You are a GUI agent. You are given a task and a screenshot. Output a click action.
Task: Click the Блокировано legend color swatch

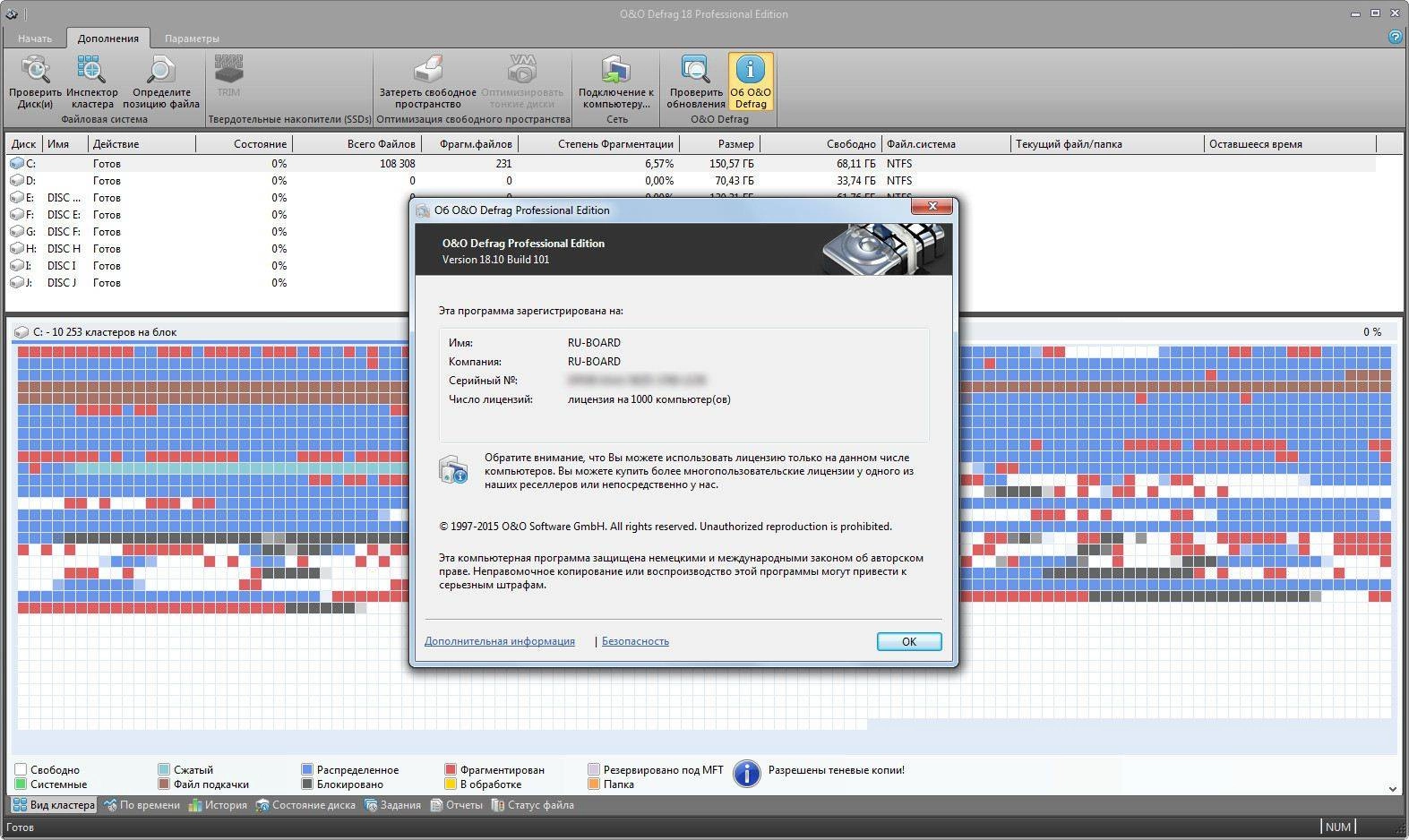(307, 784)
